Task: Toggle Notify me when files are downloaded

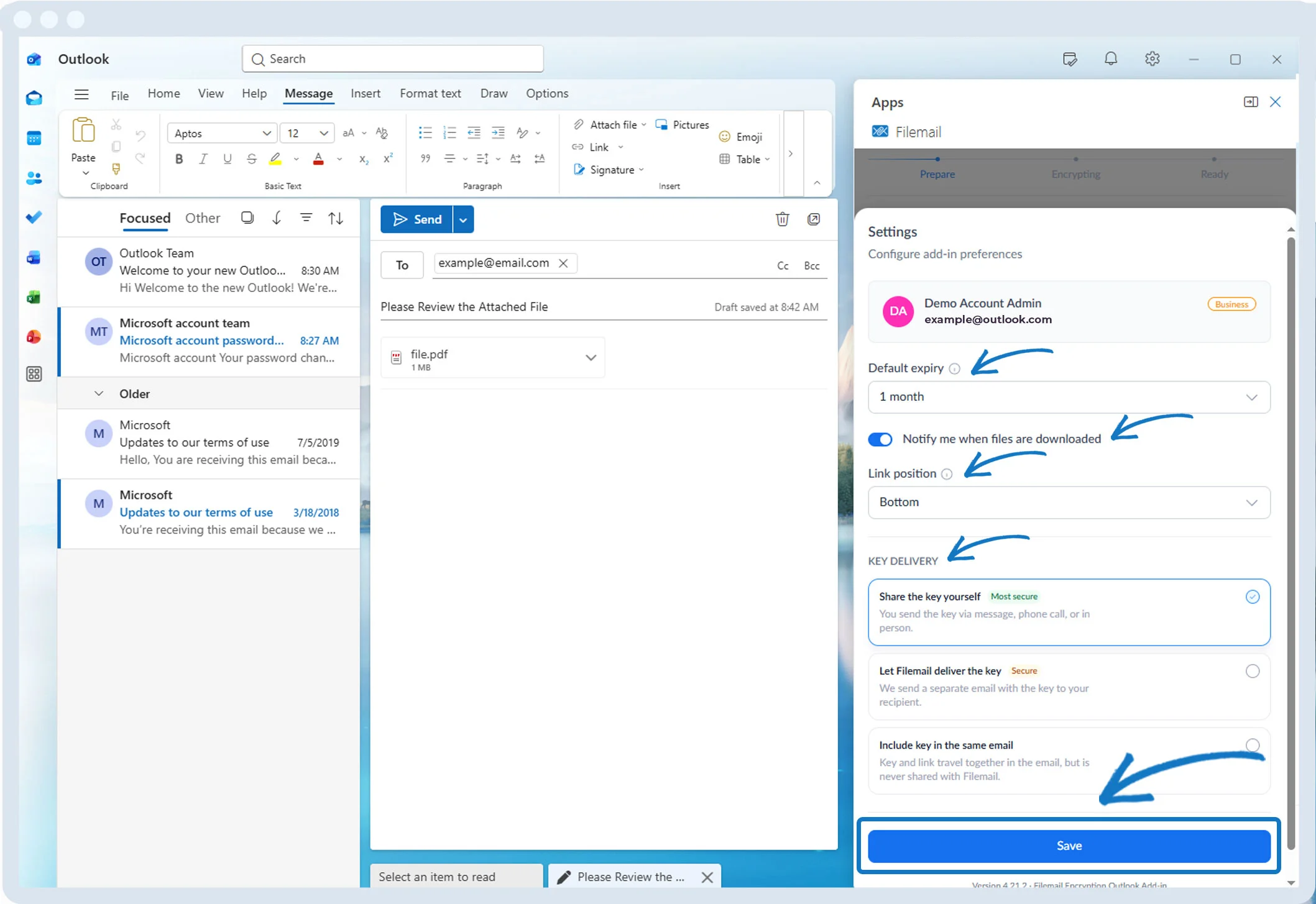Action: pyautogui.click(x=880, y=439)
